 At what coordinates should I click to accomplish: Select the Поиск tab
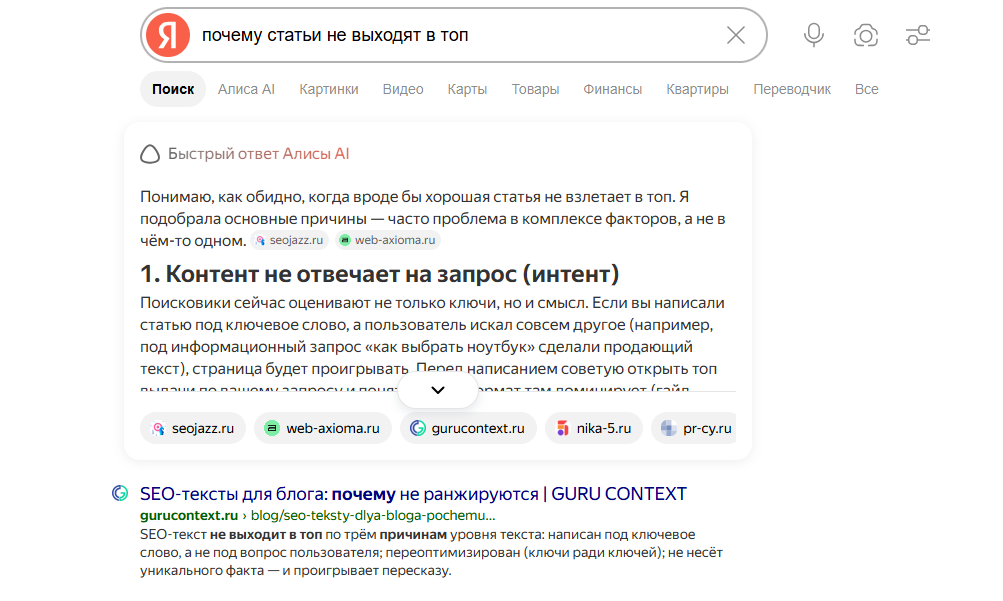click(173, 89)
